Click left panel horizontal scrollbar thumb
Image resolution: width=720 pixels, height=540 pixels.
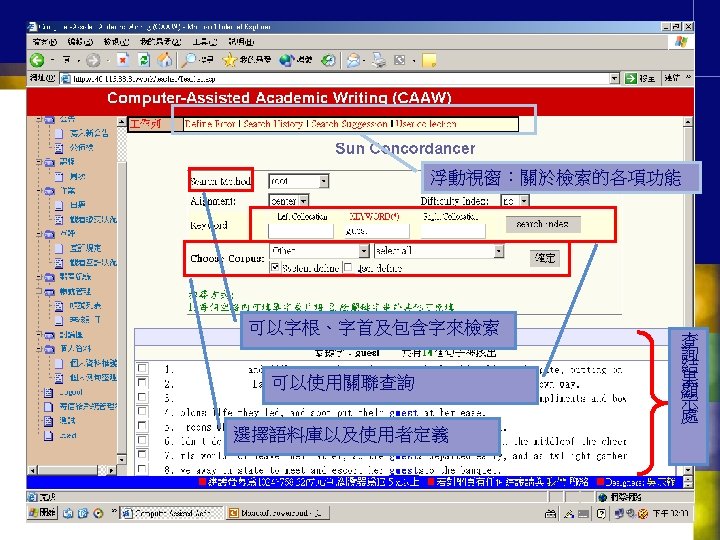click(x=68, y=470)
